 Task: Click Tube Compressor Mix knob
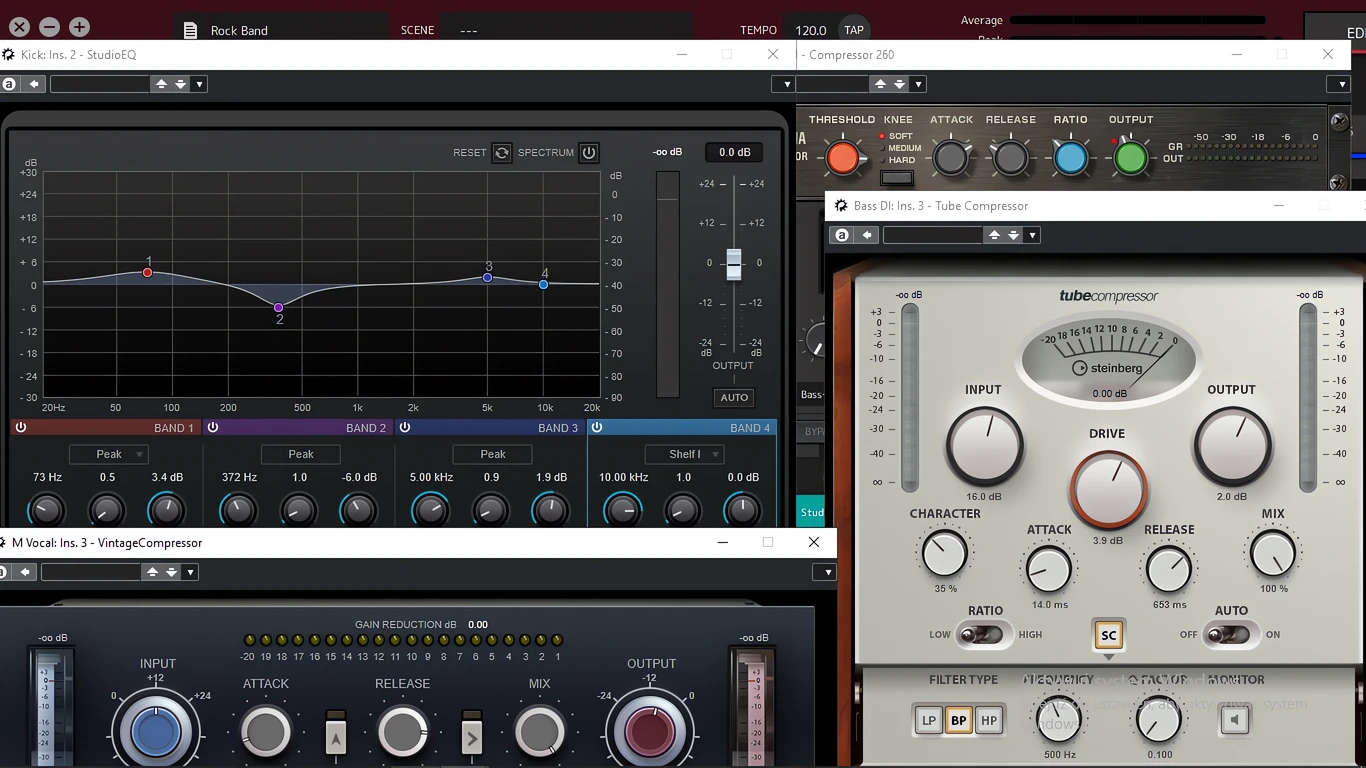(x=1273, y=553)
